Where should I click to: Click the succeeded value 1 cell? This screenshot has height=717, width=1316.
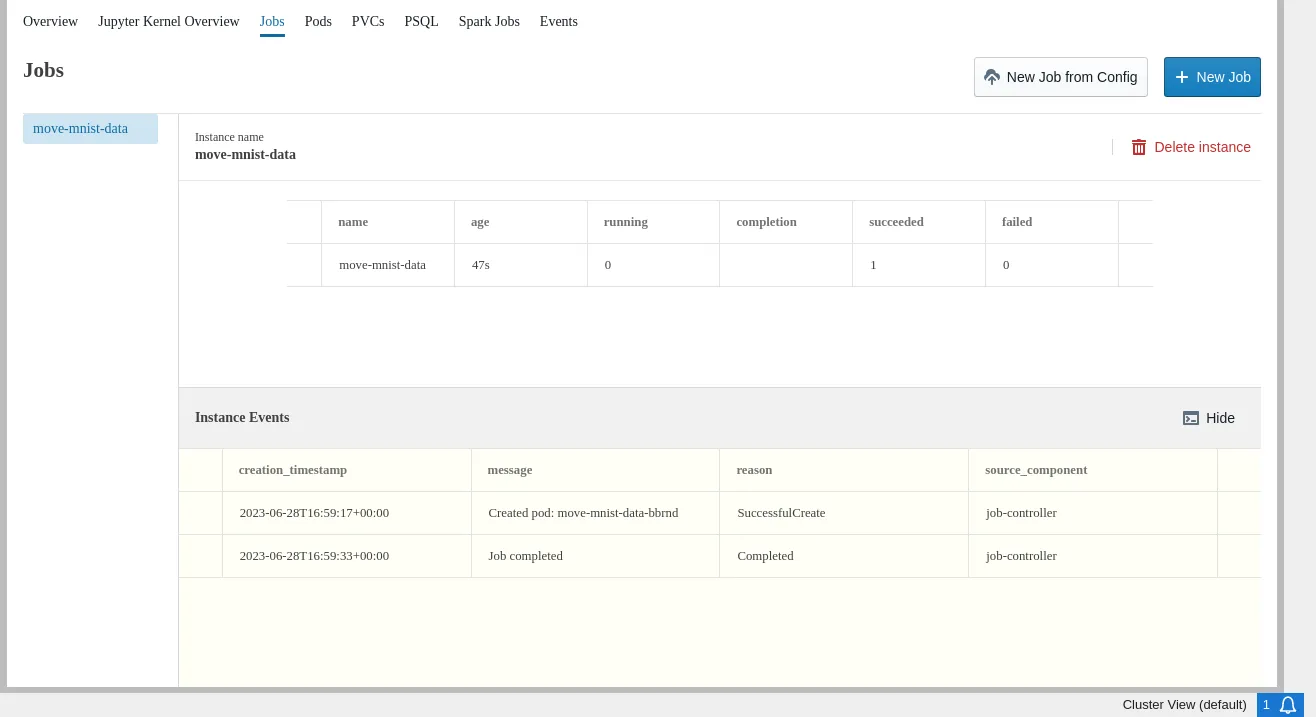click(x=919, y=265)
